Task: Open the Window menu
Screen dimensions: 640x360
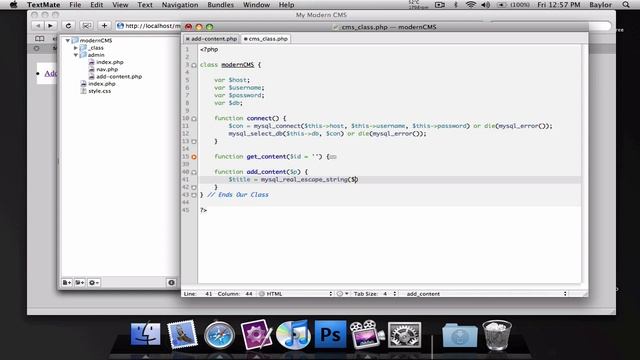Action: [x=256, y=5]
